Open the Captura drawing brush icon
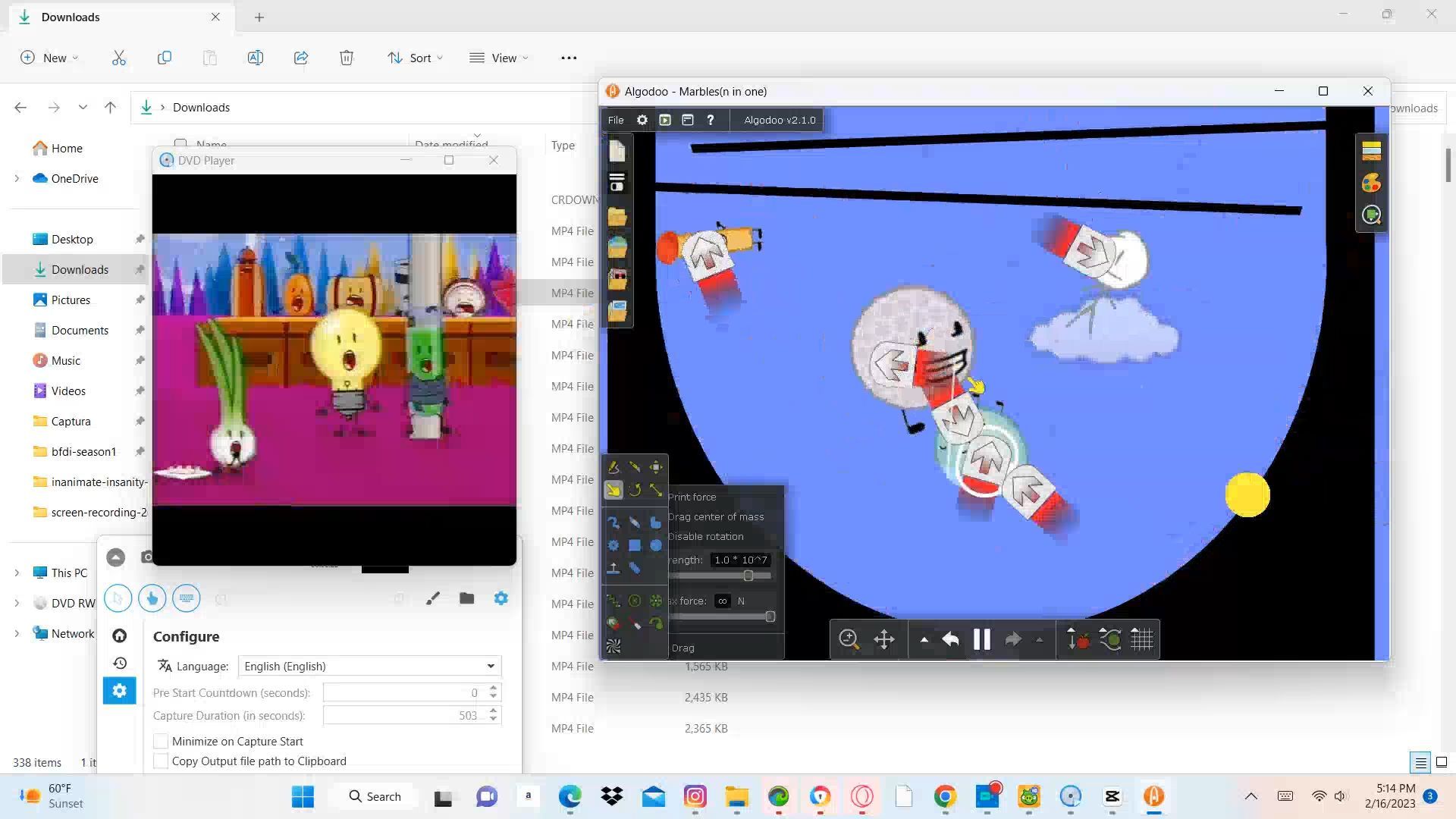 (x=433, y=598)
